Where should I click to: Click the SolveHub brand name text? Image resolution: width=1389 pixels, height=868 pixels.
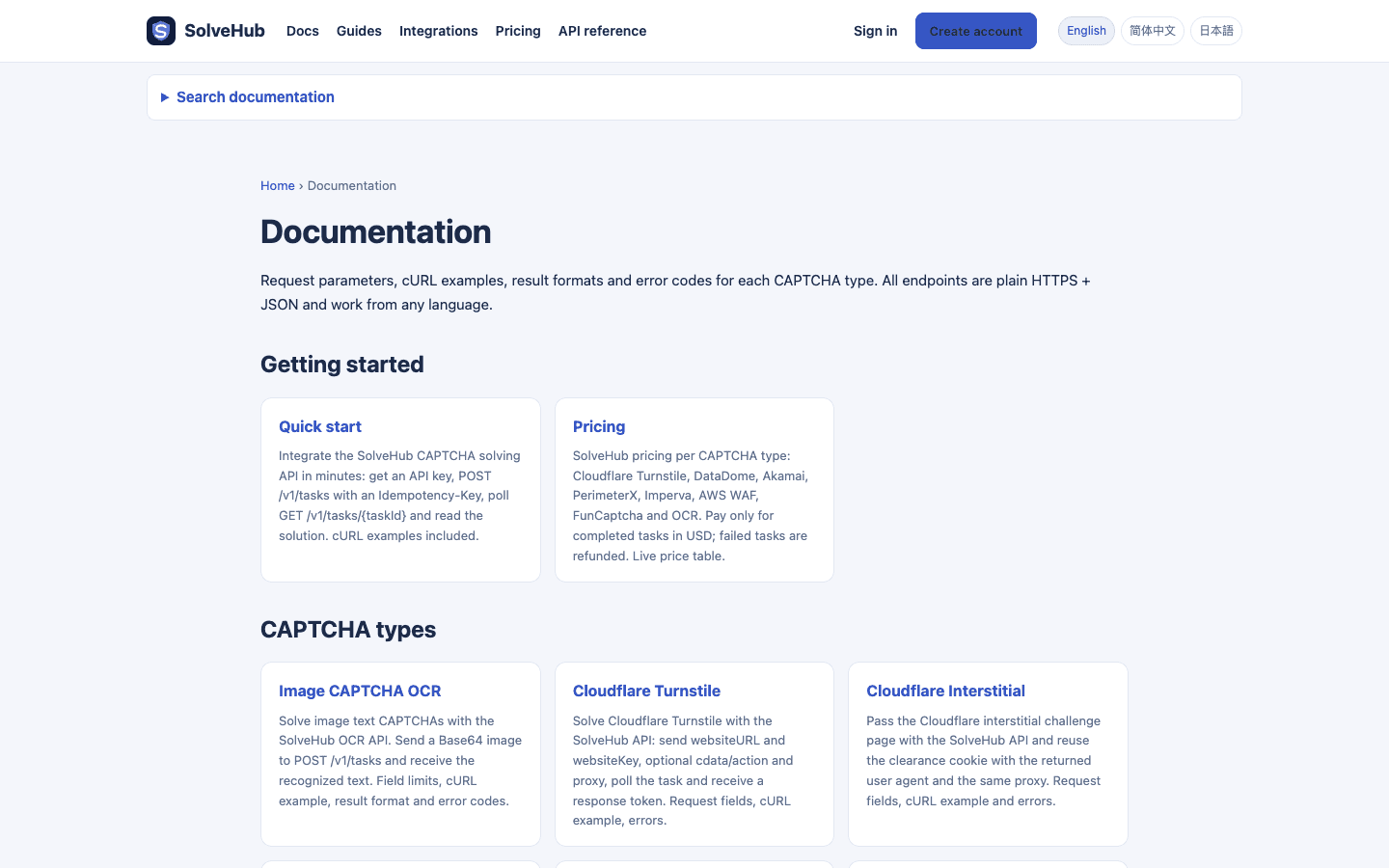click(225, 31)
